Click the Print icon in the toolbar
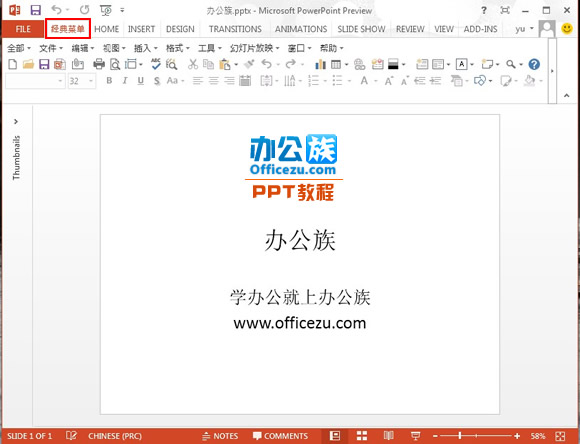This screenshot has width=580, height=444. [x=99, y=64]
